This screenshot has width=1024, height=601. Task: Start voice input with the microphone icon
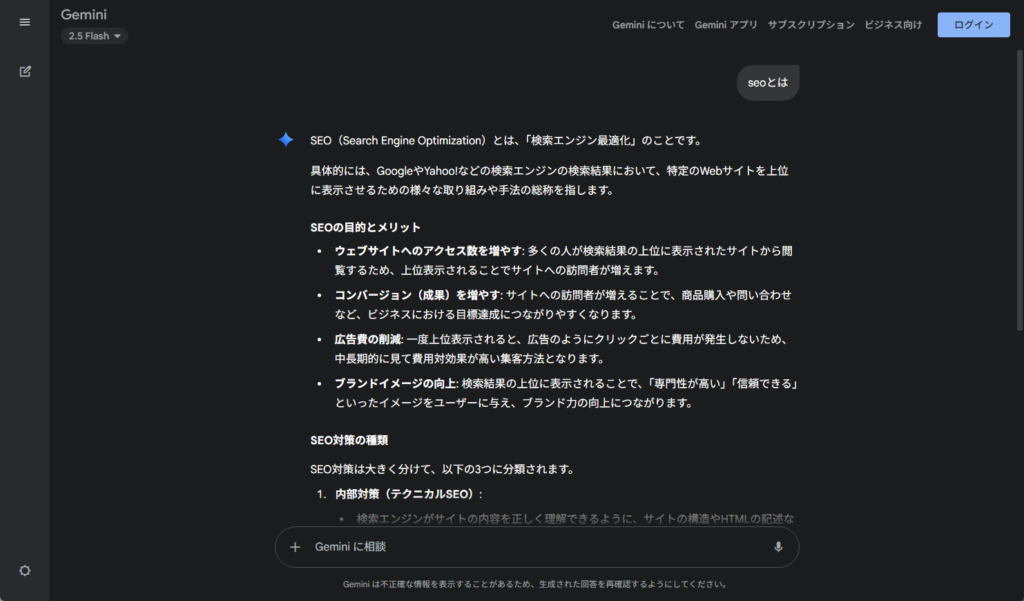(778, 547)
